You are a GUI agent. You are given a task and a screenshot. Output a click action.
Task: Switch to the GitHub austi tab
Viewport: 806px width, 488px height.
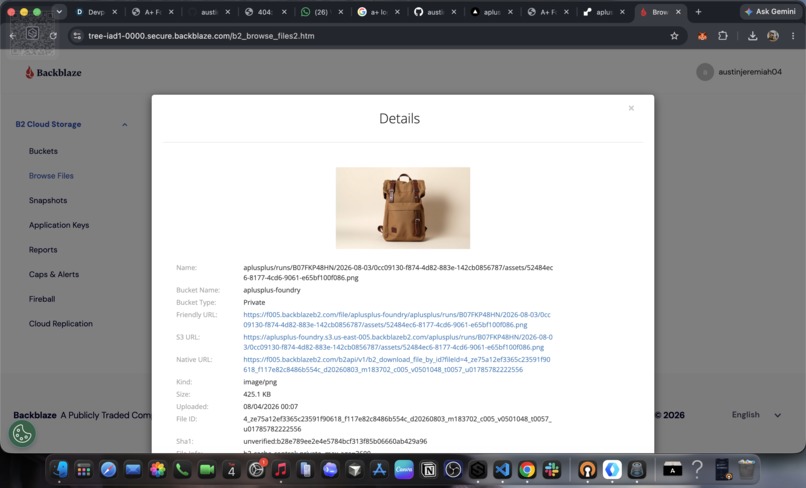(434, 12)
